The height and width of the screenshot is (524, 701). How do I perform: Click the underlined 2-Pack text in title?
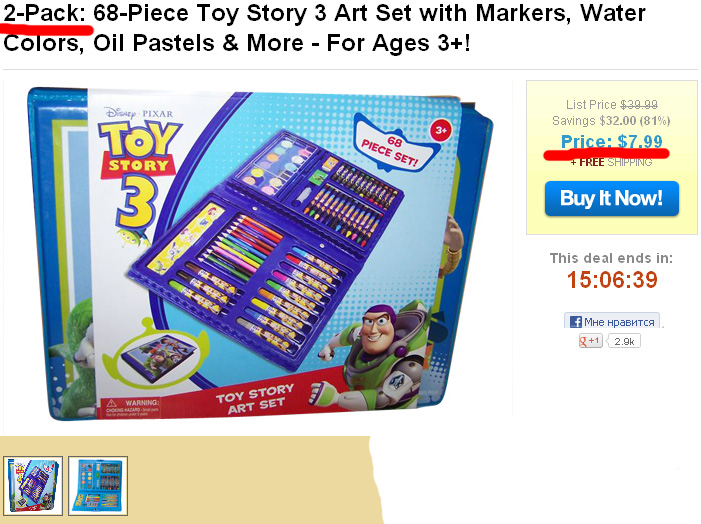[45, 13]
